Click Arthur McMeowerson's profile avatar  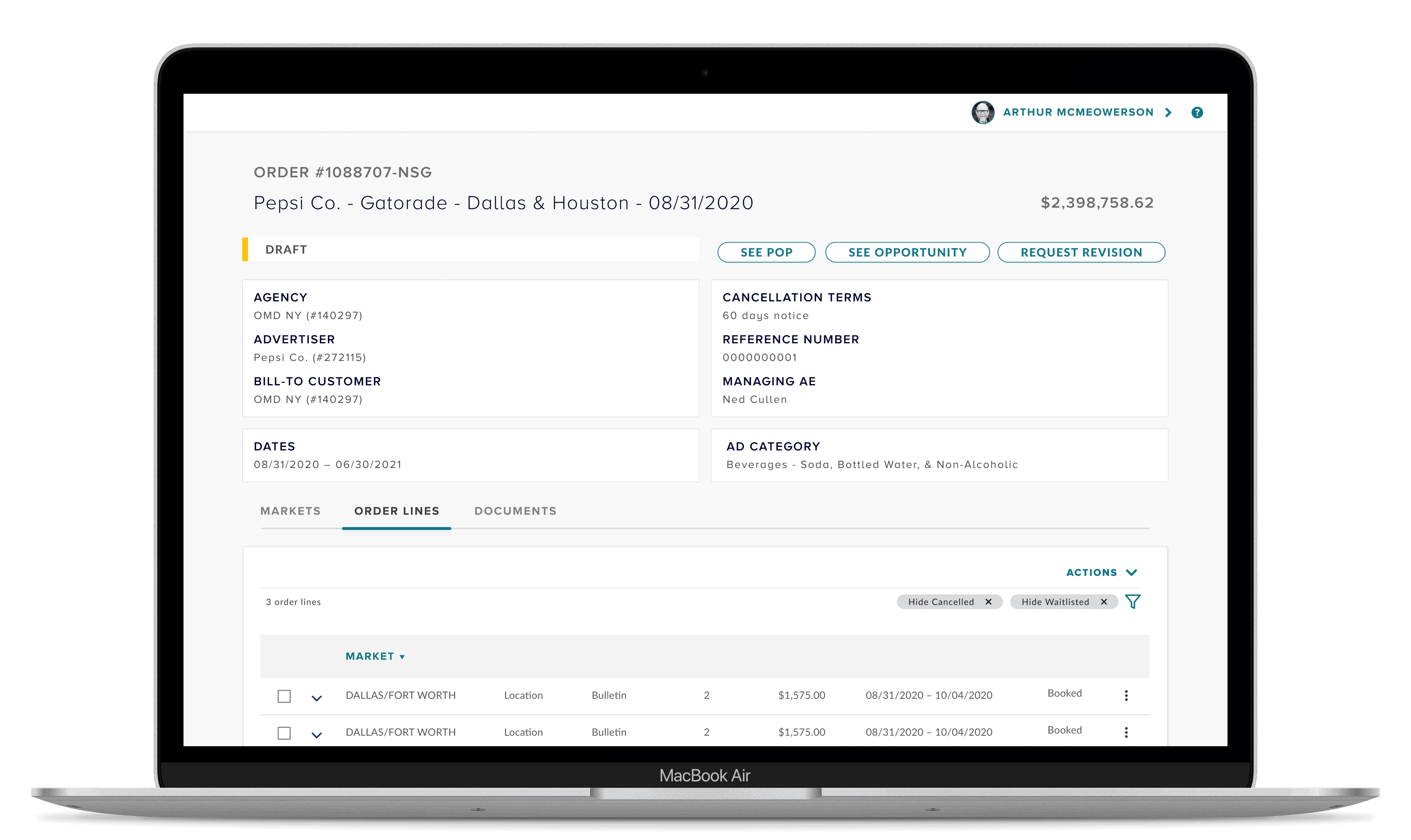coord(982,113)
